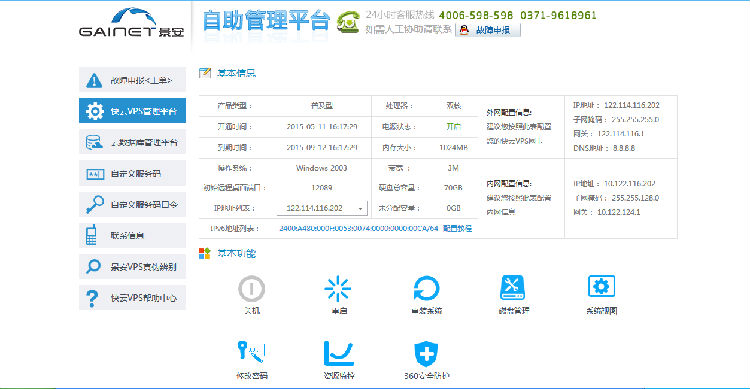Open 自定义服务码 sidebar item
The image size is (750, 389).
[x=132, y=173]
